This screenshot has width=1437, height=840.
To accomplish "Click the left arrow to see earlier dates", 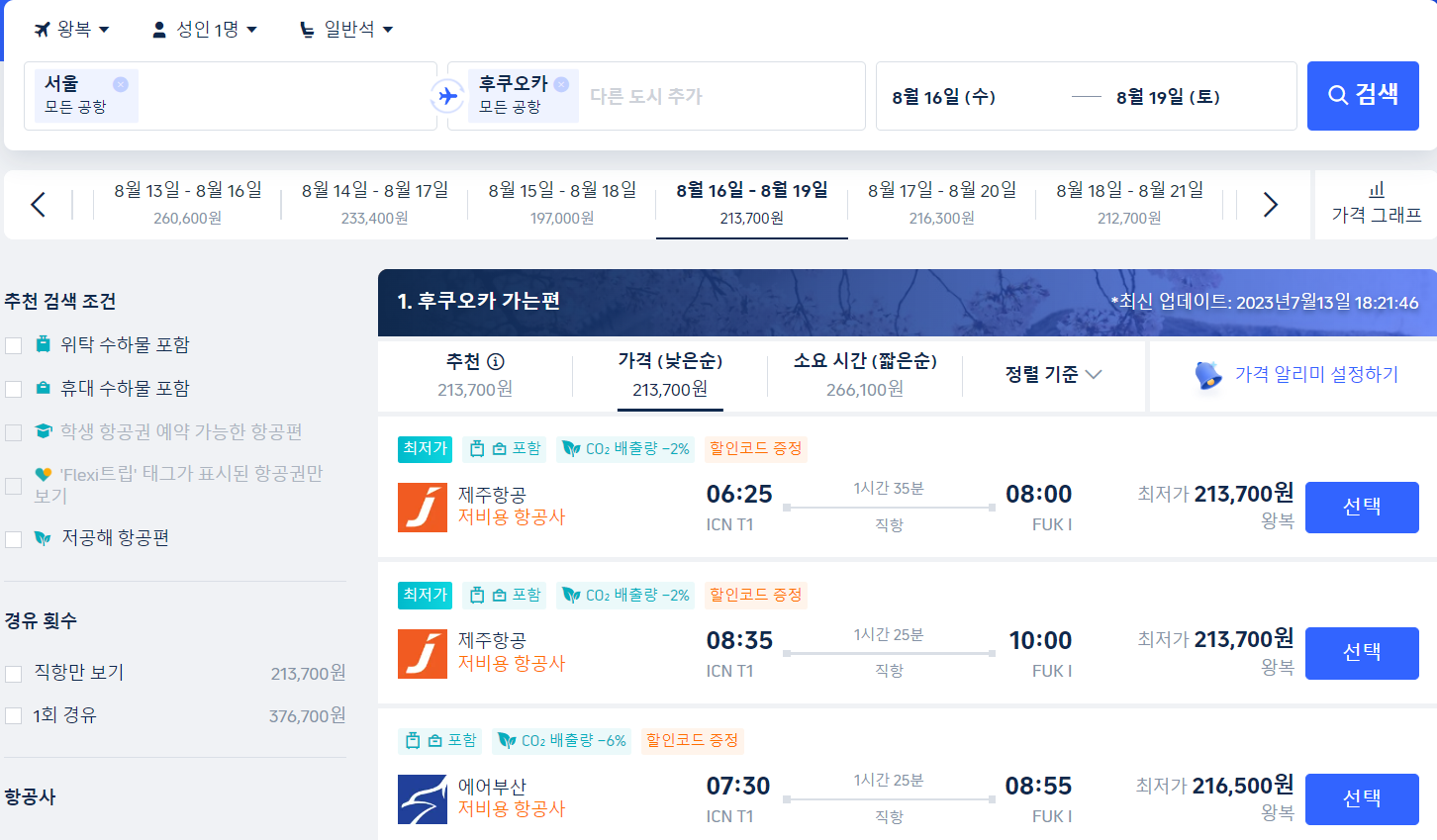I will click(39, 204).
